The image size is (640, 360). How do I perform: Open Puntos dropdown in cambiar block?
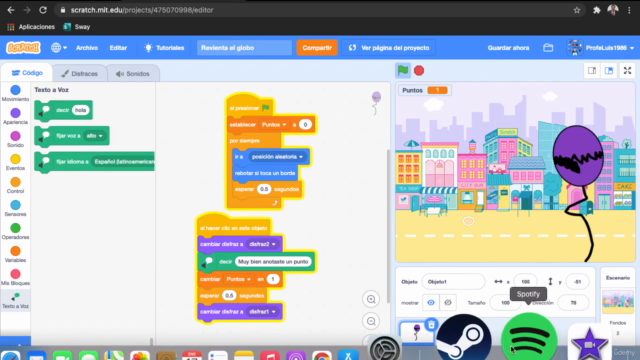coord(238,279)
